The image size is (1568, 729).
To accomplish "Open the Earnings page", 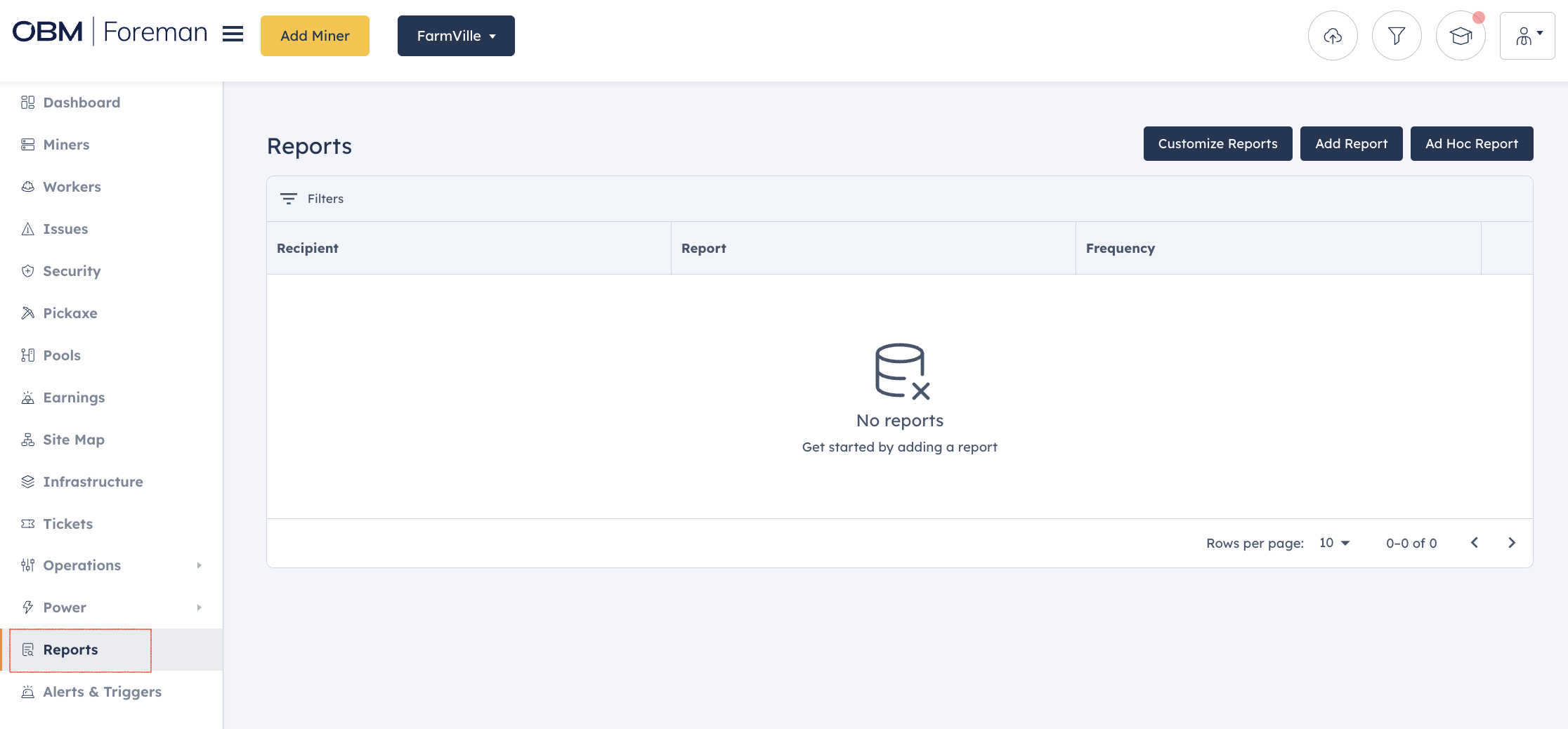I will 74,398.
